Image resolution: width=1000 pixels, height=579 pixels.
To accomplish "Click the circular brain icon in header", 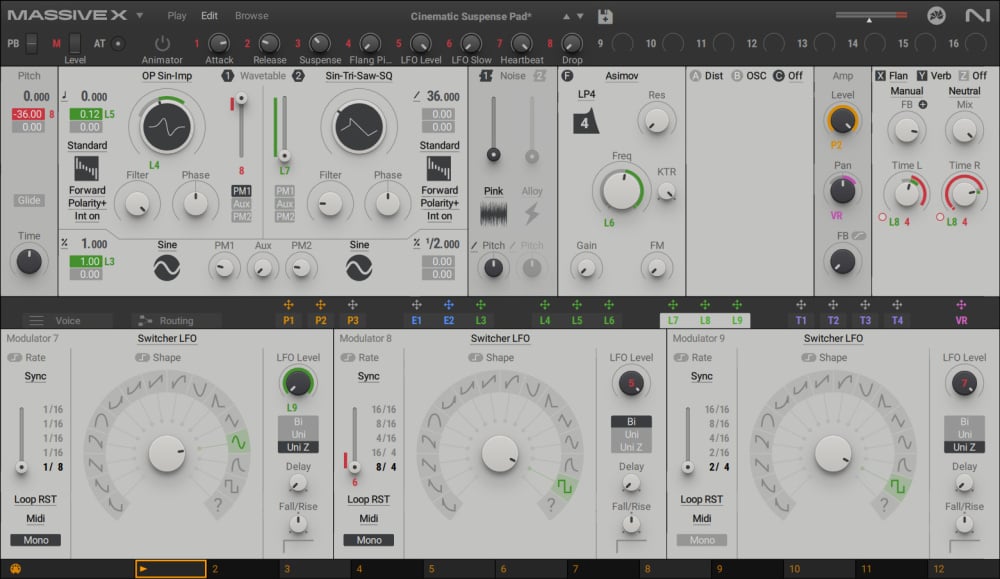I will pos(936,15).
